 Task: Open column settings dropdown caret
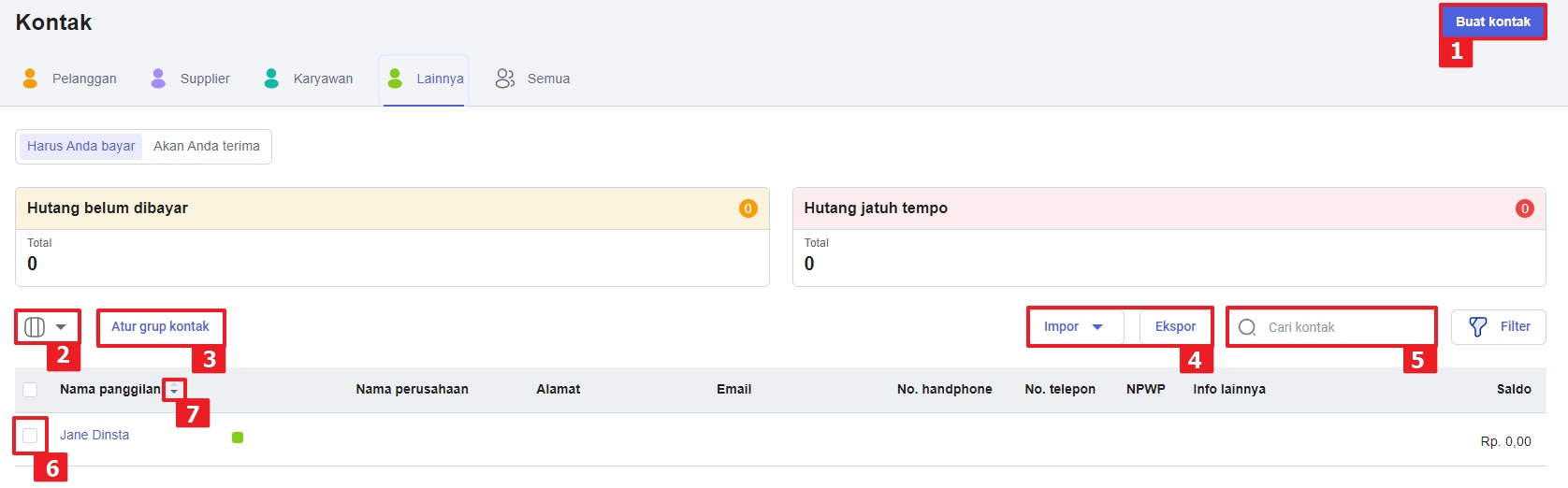click(61, 327)
